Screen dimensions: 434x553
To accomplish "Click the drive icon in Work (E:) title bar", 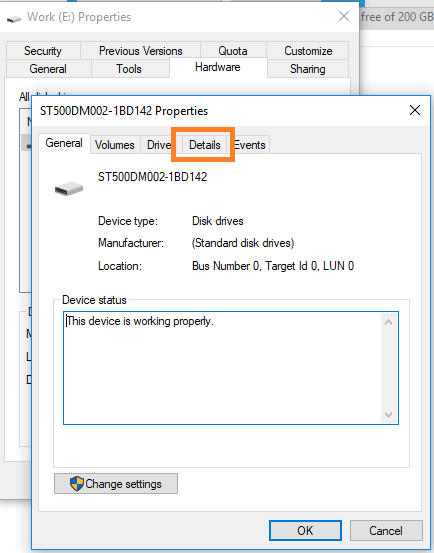I will click(x=14, y=18).
